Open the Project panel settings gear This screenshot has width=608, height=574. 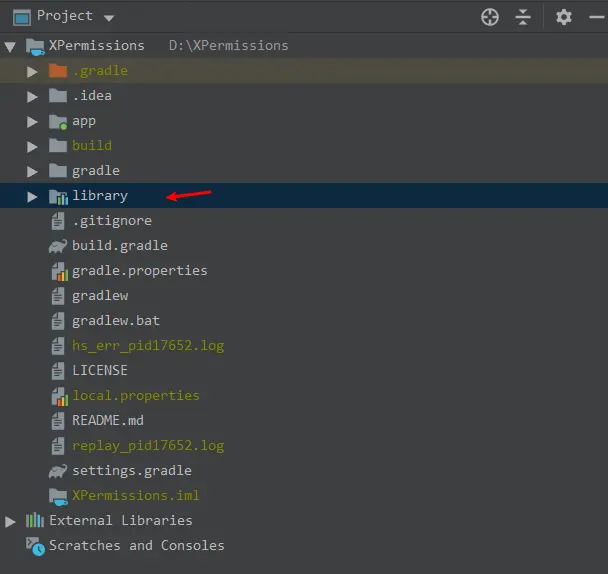[563, 17]
